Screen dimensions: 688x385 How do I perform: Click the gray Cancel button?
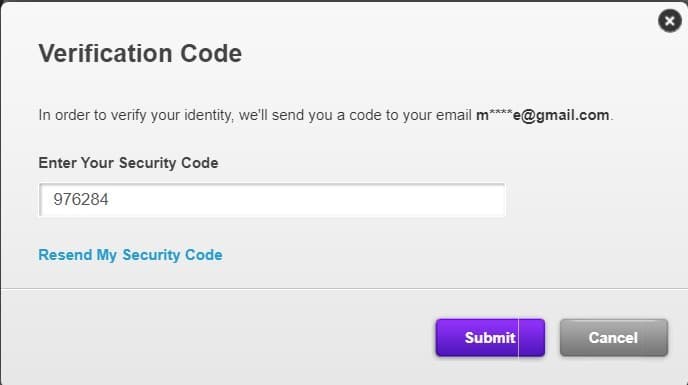pyautogui.click(x=614, y=338)
